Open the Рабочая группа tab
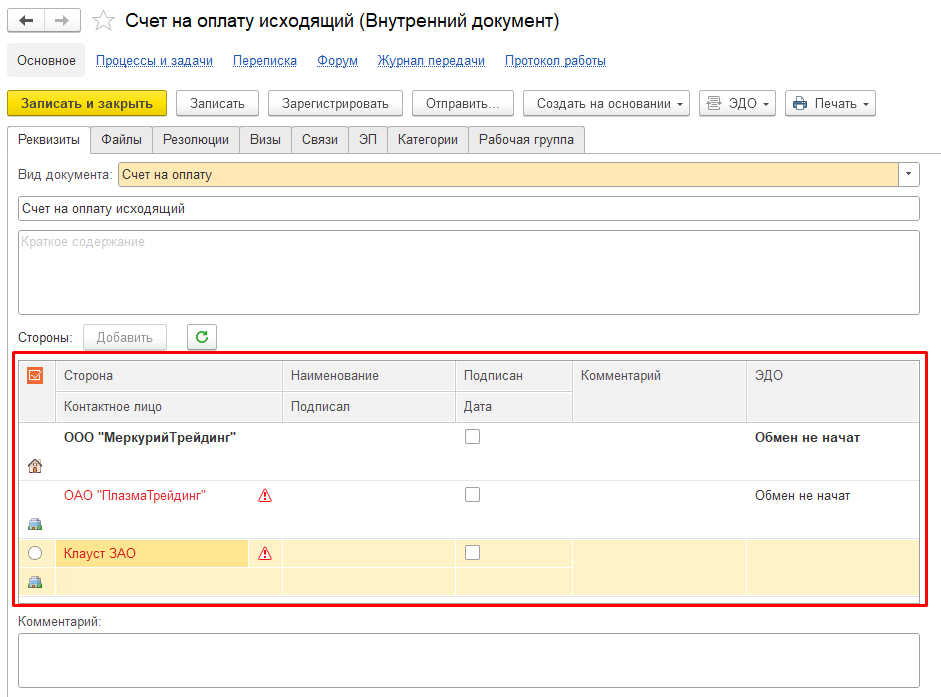The width and height of the screenshot is (941, 697). click(526, 140)
